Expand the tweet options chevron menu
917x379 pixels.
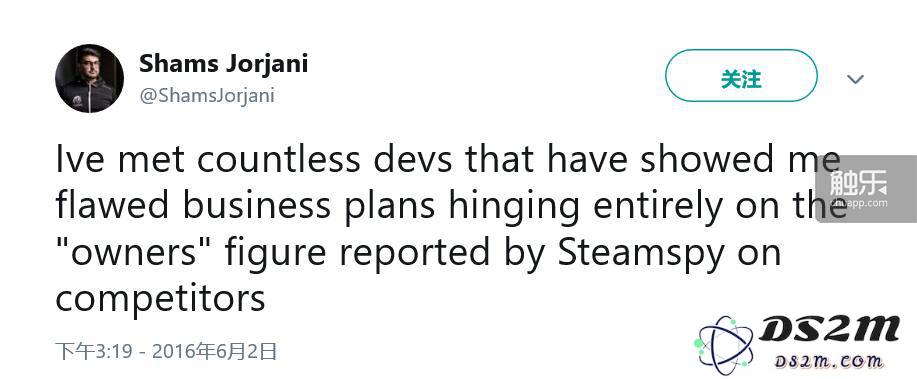tap(856, 79)
